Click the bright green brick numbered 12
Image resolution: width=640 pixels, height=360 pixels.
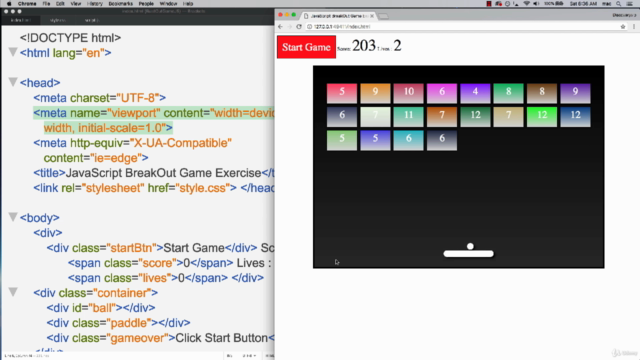[x=542, y=117]
